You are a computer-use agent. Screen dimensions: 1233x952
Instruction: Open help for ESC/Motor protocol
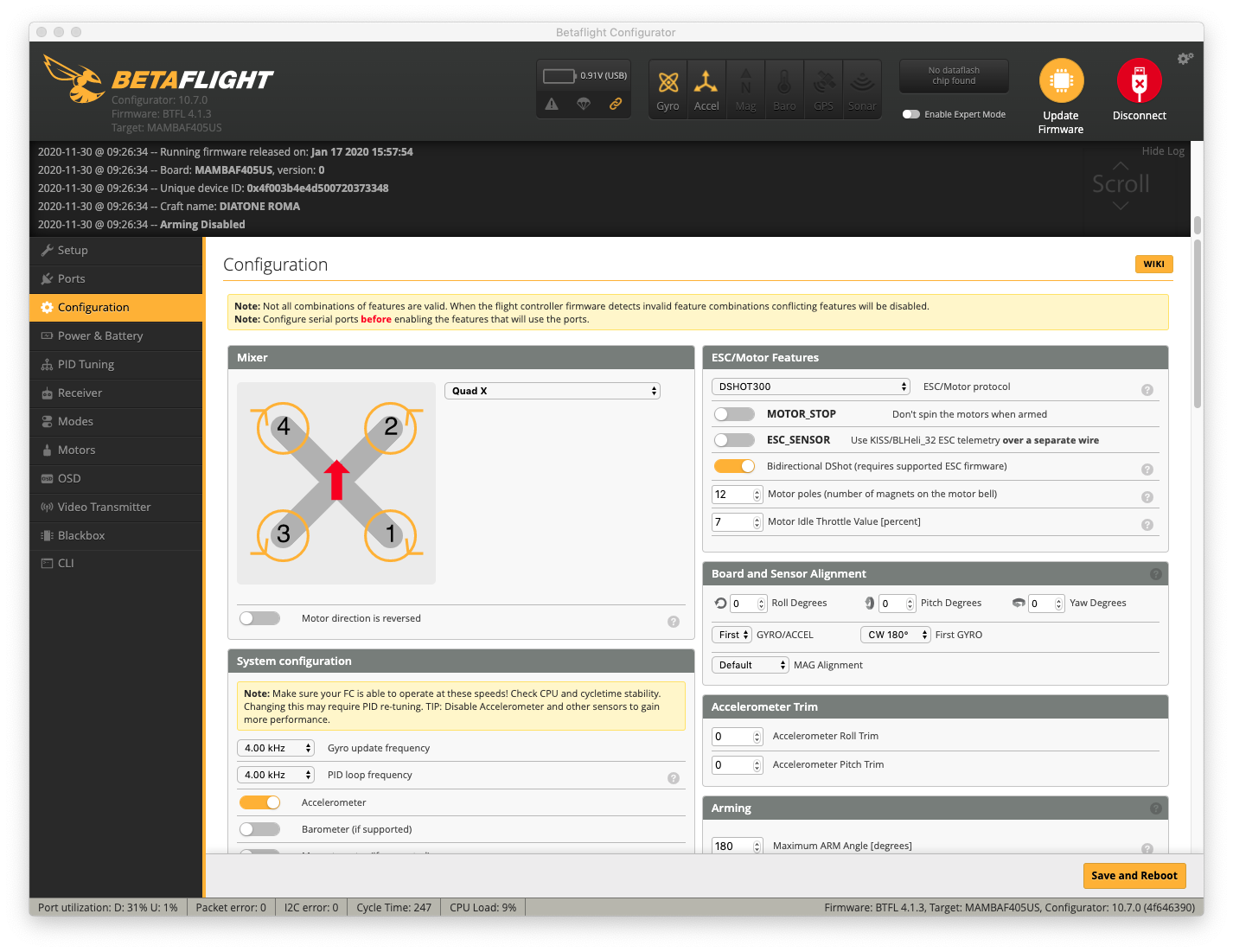click(x=1147, y=390)
